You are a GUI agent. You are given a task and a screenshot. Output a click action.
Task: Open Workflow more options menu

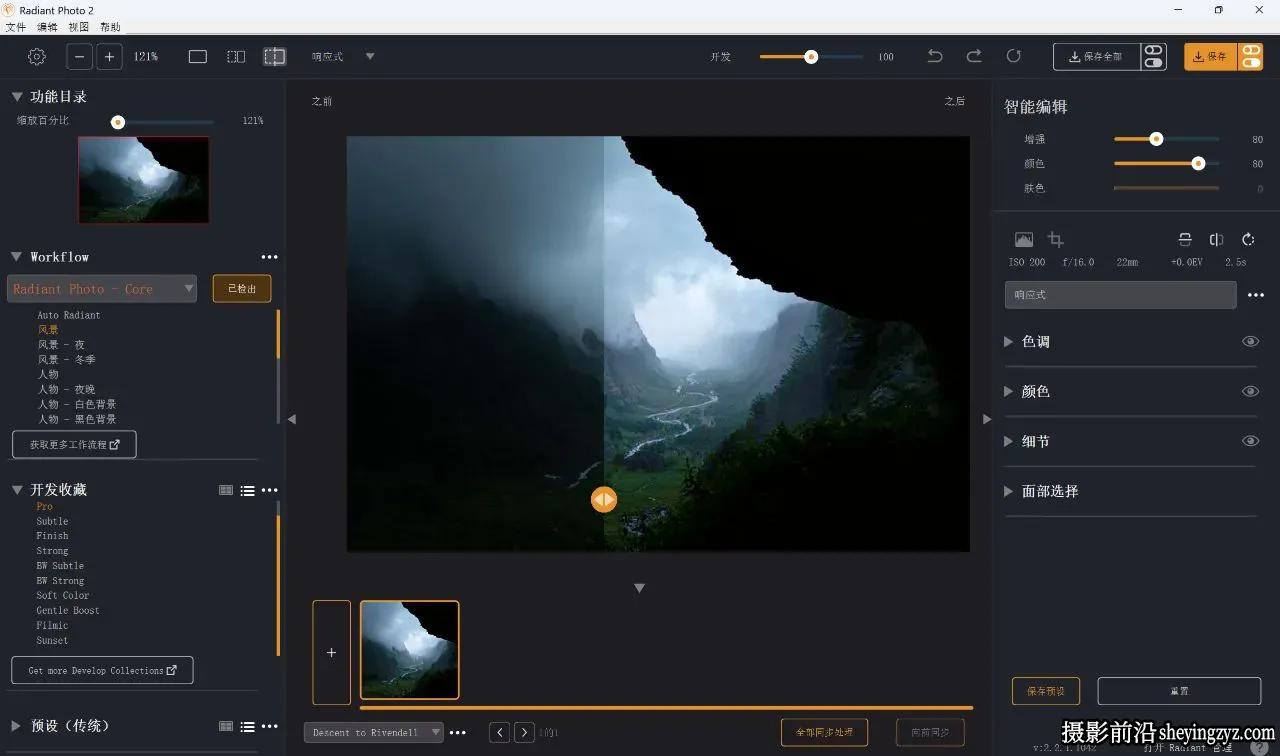(x=269, y=257)
